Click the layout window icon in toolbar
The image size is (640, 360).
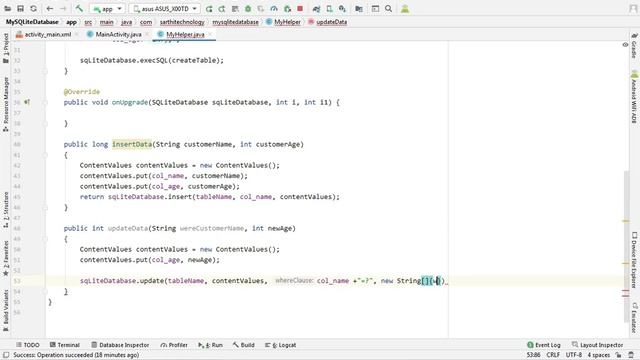point(375,9)
